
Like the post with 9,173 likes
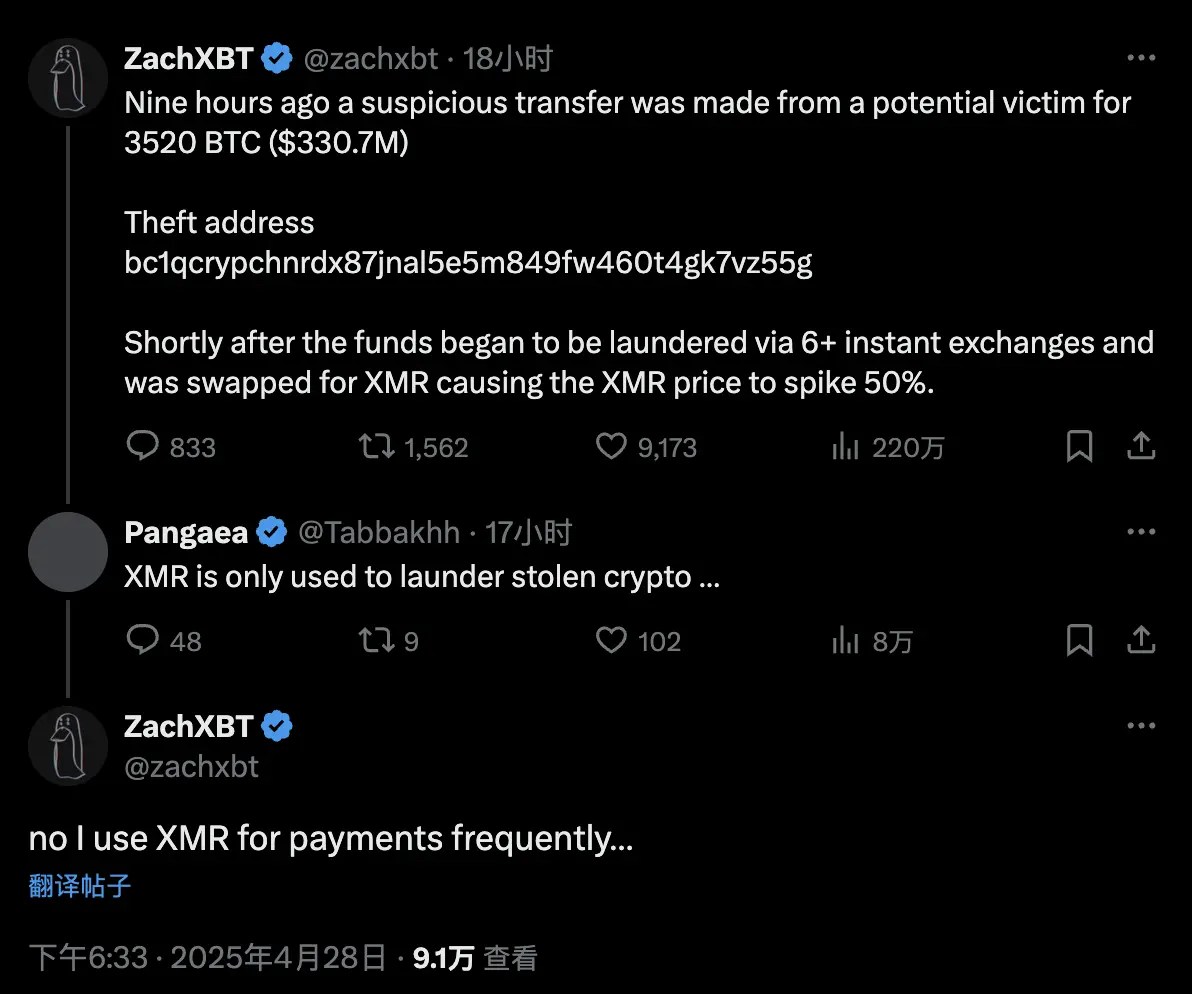pyautogui.click(x=611, y=446)
